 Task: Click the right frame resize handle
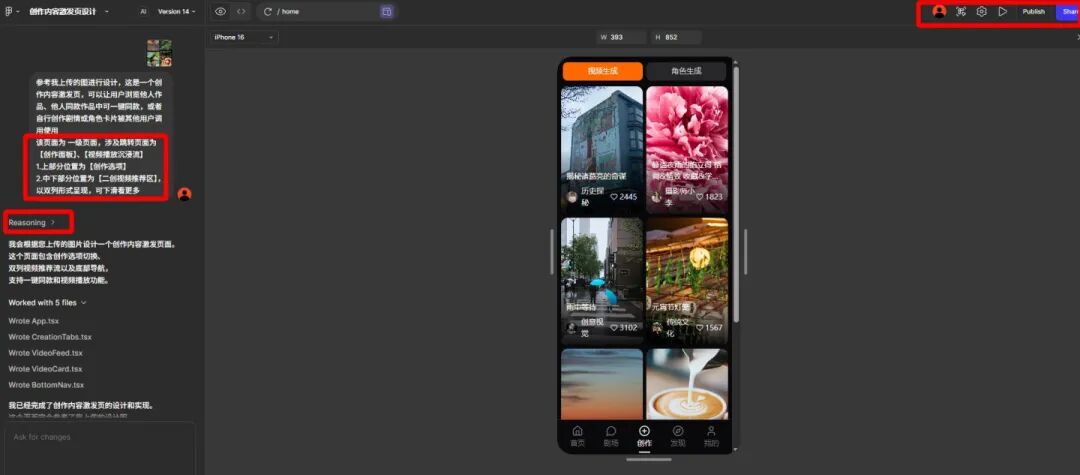pyautogui.click(x=745, y=252)
